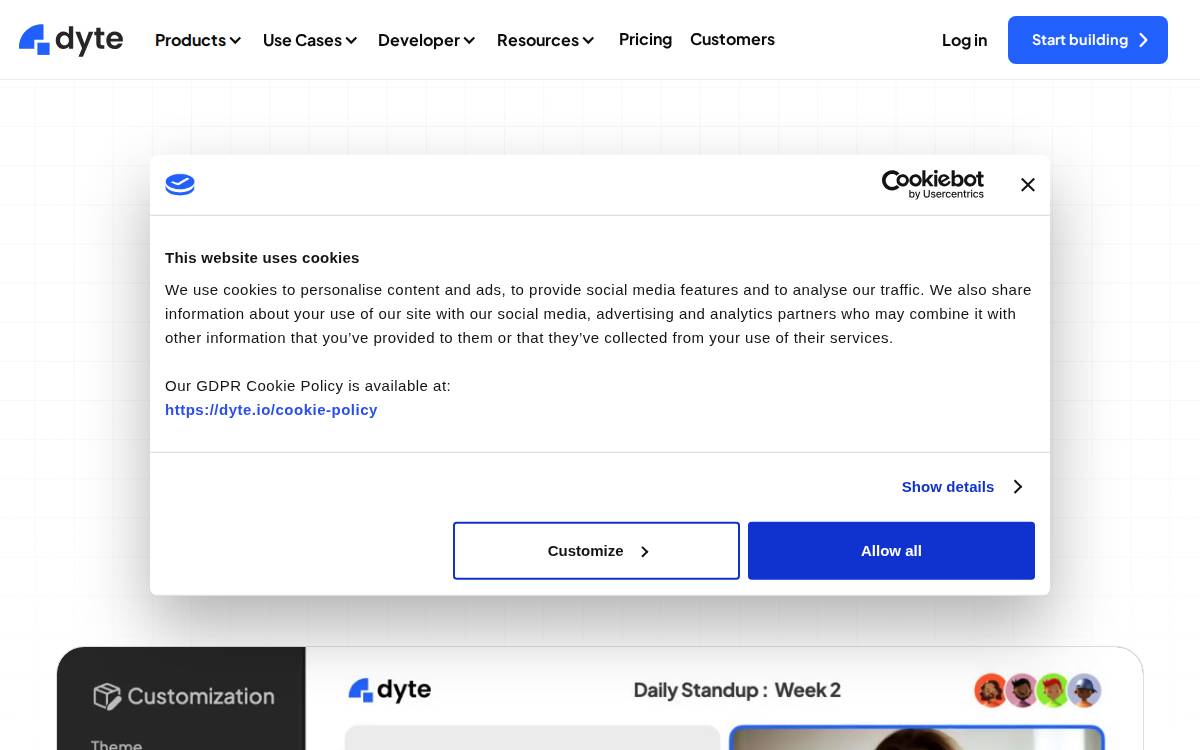This screenshot has height=750, width=1200.
Task: Close the cookie consent dialog
Action: 1027,185
